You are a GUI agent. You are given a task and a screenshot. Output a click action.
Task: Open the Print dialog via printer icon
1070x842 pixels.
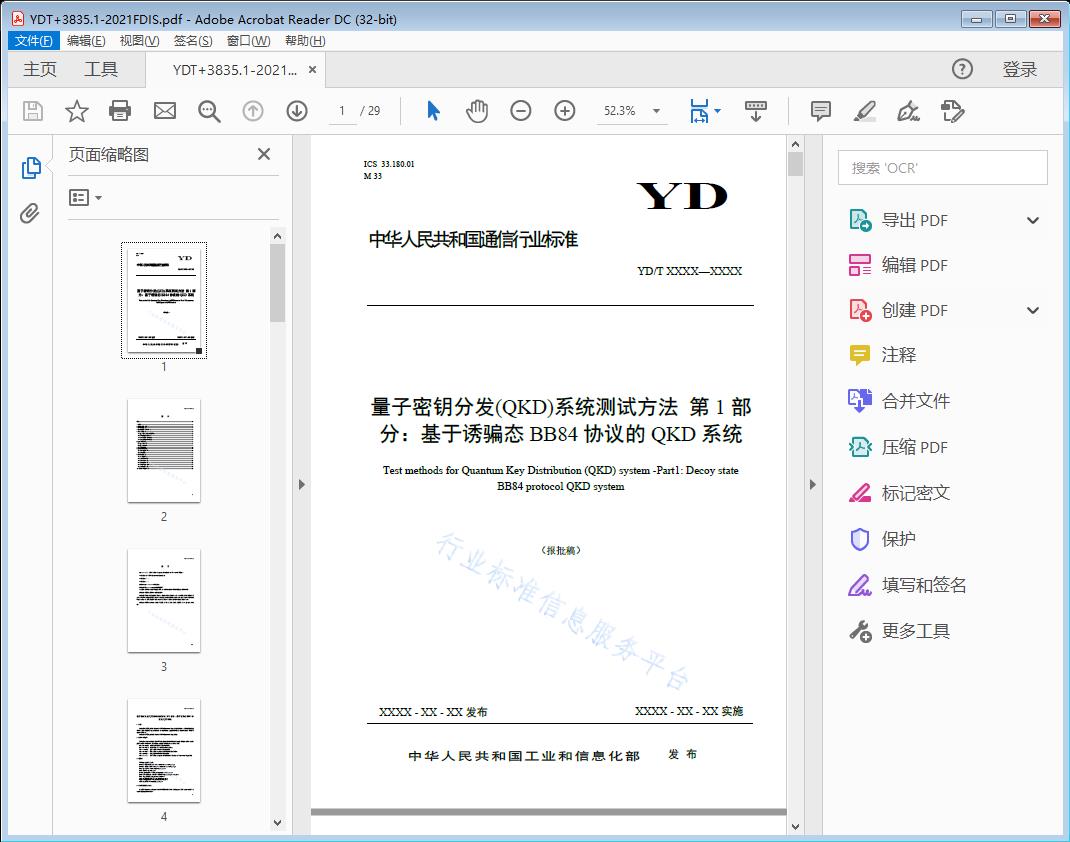[120, 111]
